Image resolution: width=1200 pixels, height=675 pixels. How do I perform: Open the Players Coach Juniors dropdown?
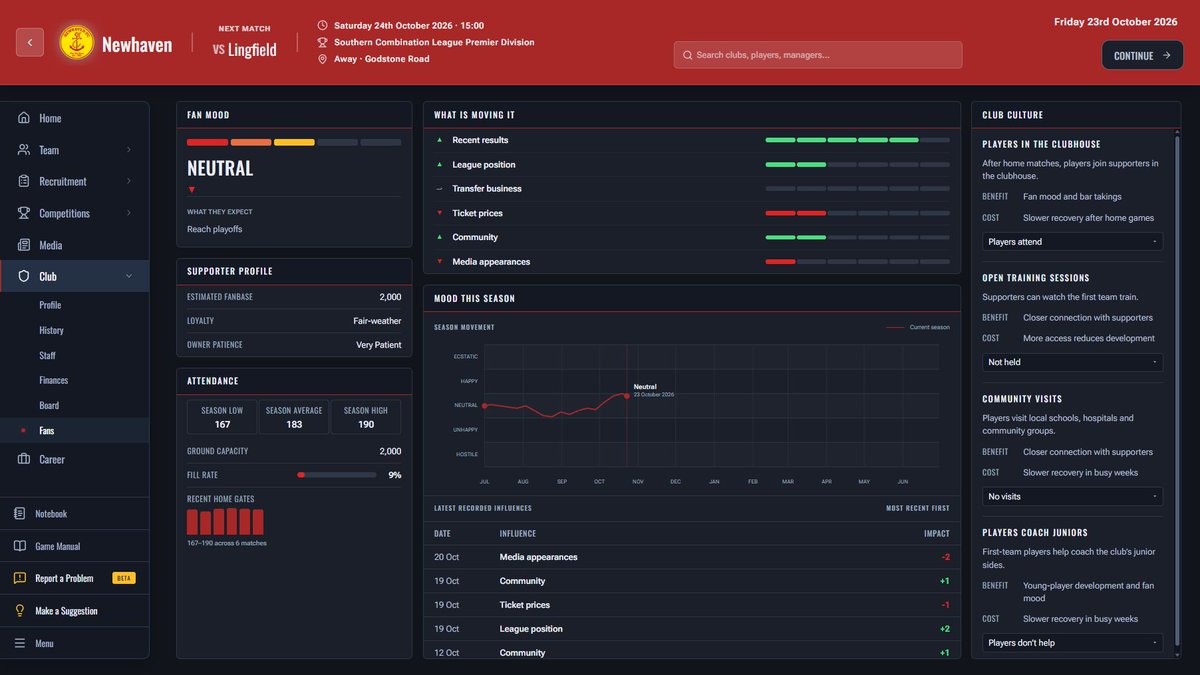tap(1073, 643)
